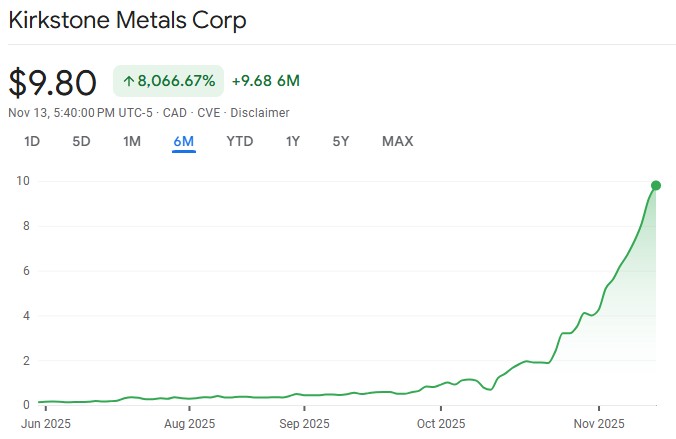Click the Nov 2025 axis label
Screen dimensions: 676x439
pos(598,424)
